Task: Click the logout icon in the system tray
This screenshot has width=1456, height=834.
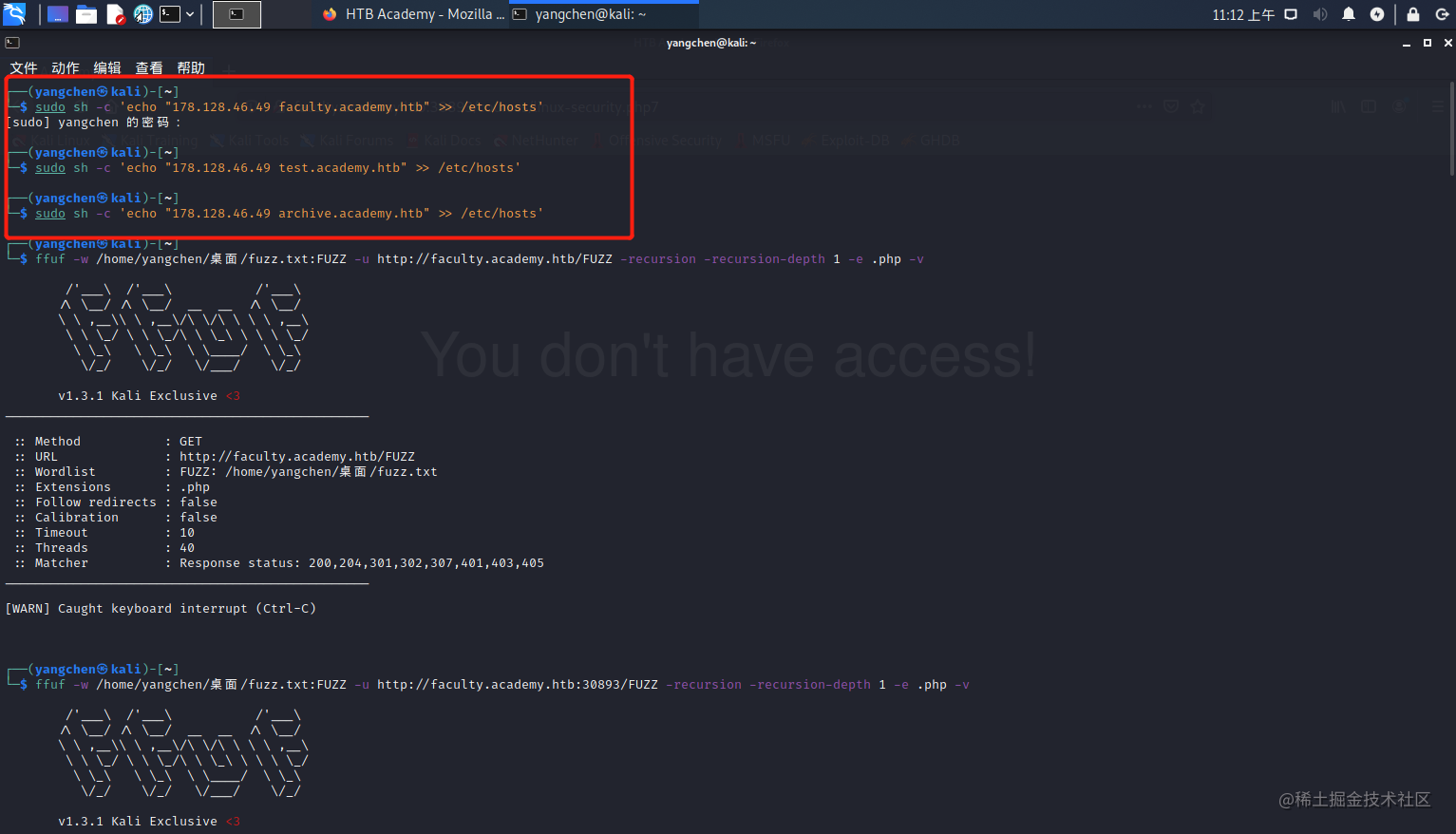Action: [x=1442, y=13]
